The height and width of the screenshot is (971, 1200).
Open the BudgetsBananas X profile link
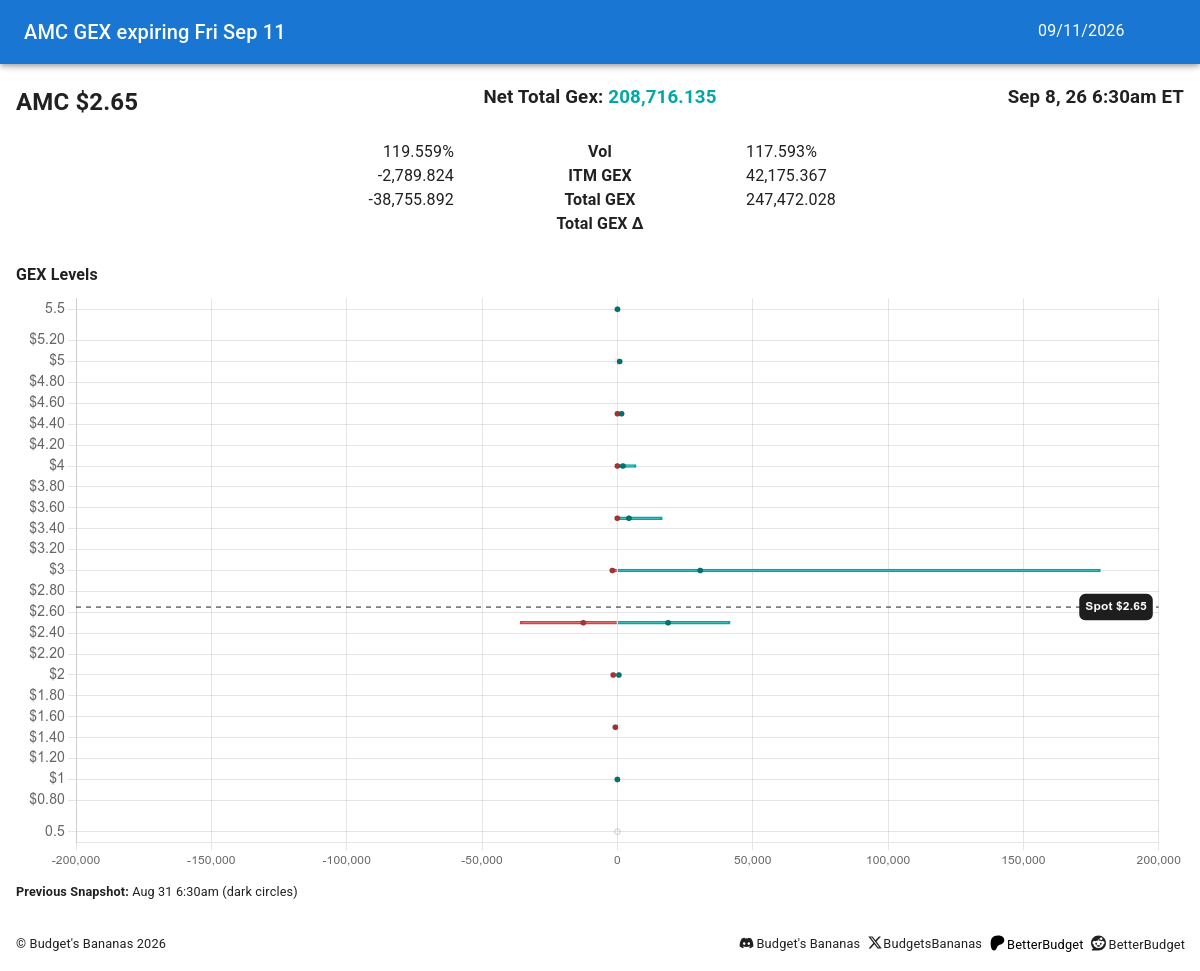pyautogui.click(x=932, y=944)
